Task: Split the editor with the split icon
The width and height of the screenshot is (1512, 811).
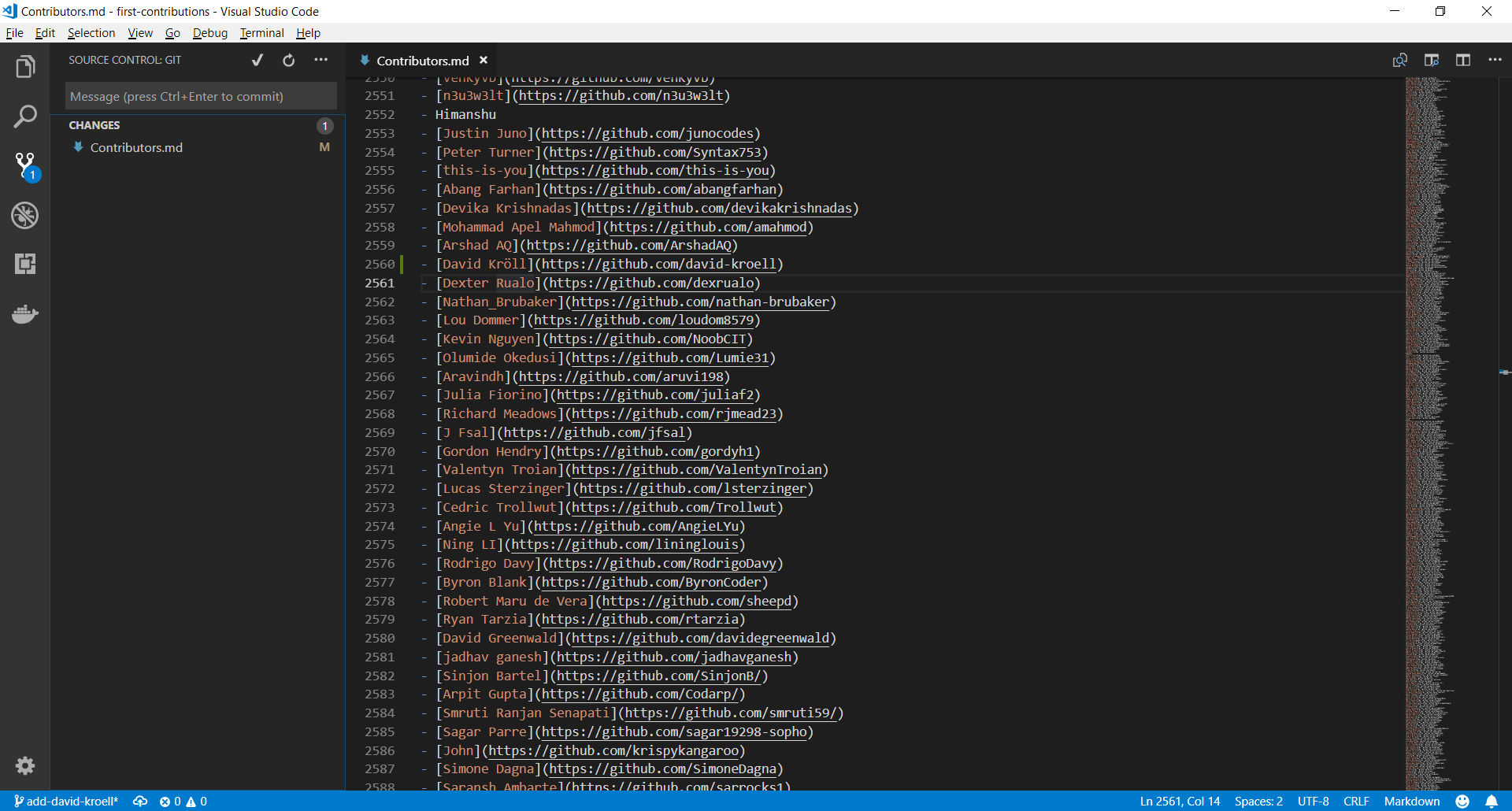Action: [1463, 59]
